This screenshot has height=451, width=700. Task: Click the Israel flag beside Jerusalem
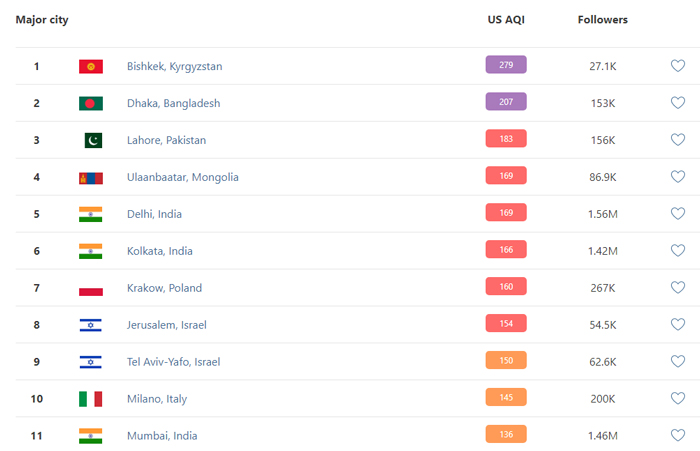91,325
